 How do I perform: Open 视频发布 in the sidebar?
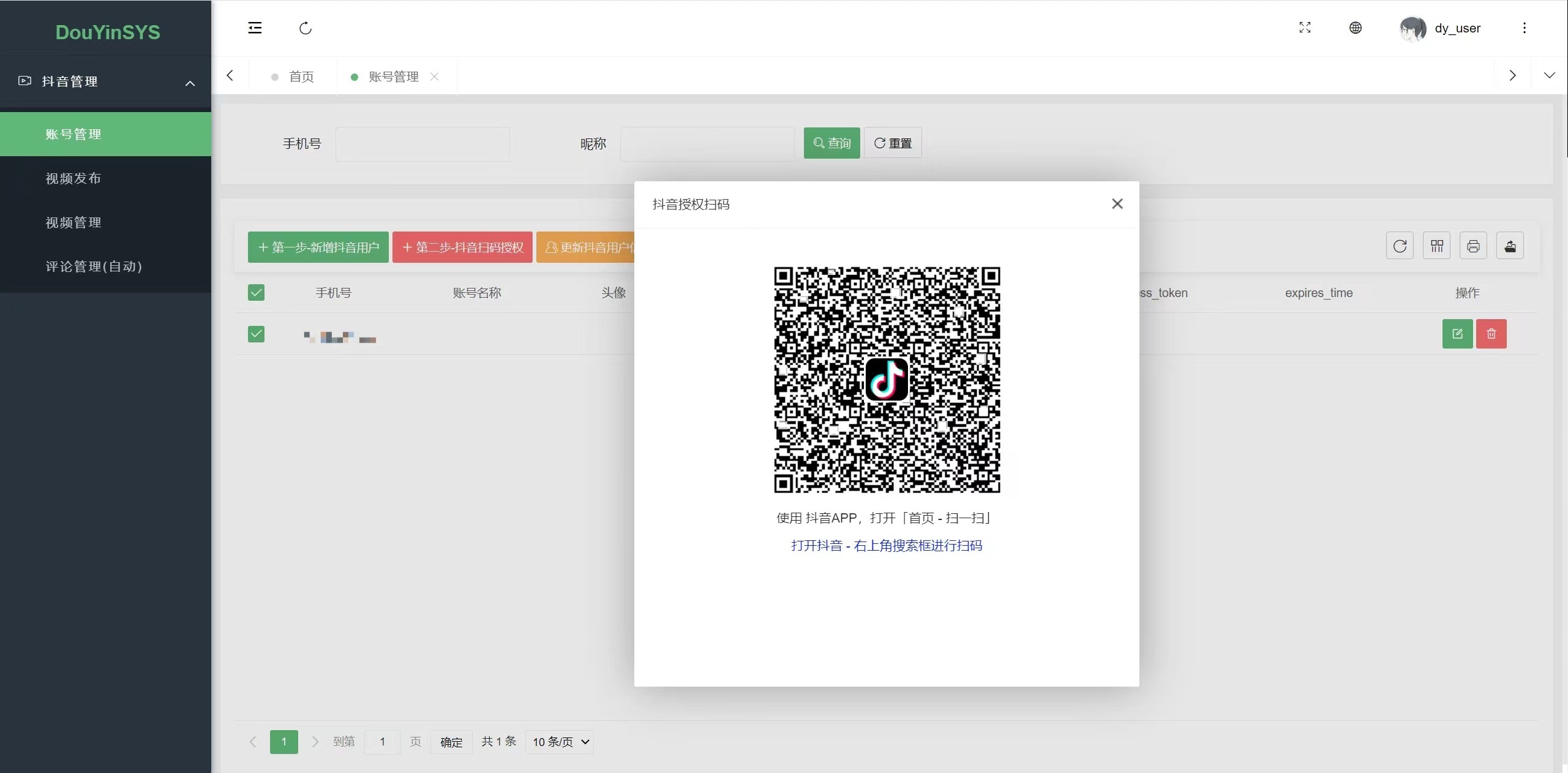[x=73, y=178]
